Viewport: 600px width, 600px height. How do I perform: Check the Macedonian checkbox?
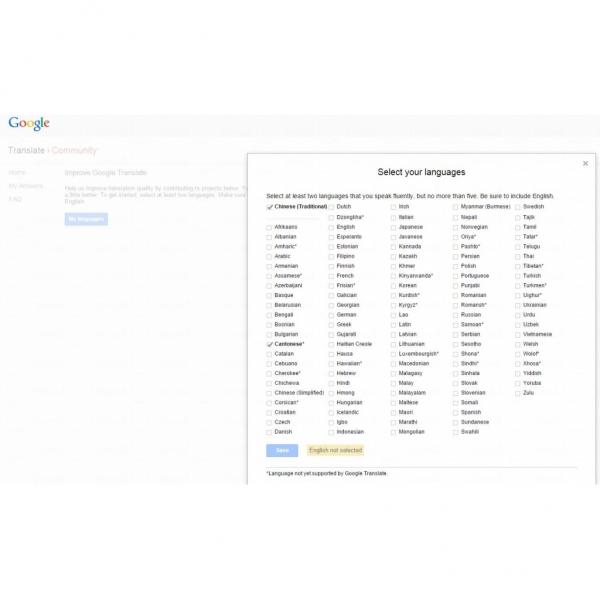[x=393, y=364]
